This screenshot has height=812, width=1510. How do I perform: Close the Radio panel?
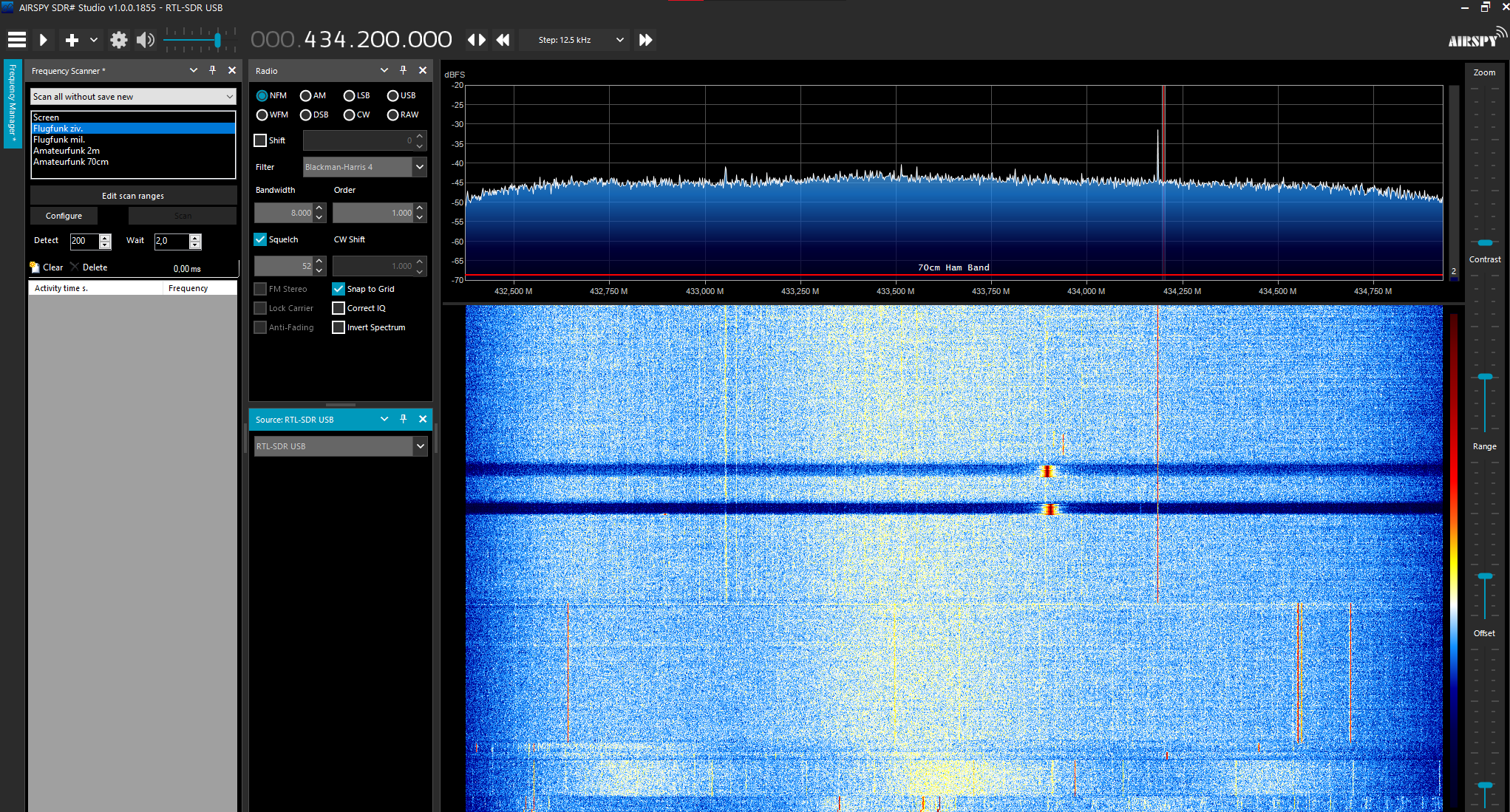tap(423, 70)
